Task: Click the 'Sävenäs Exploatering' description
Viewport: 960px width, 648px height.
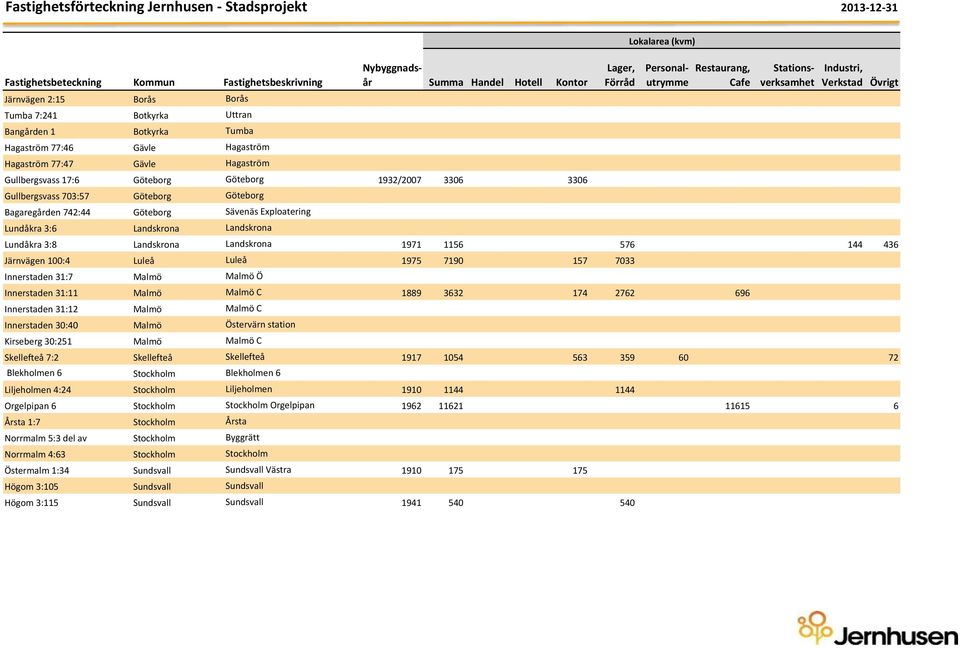Action: point(268,211)
